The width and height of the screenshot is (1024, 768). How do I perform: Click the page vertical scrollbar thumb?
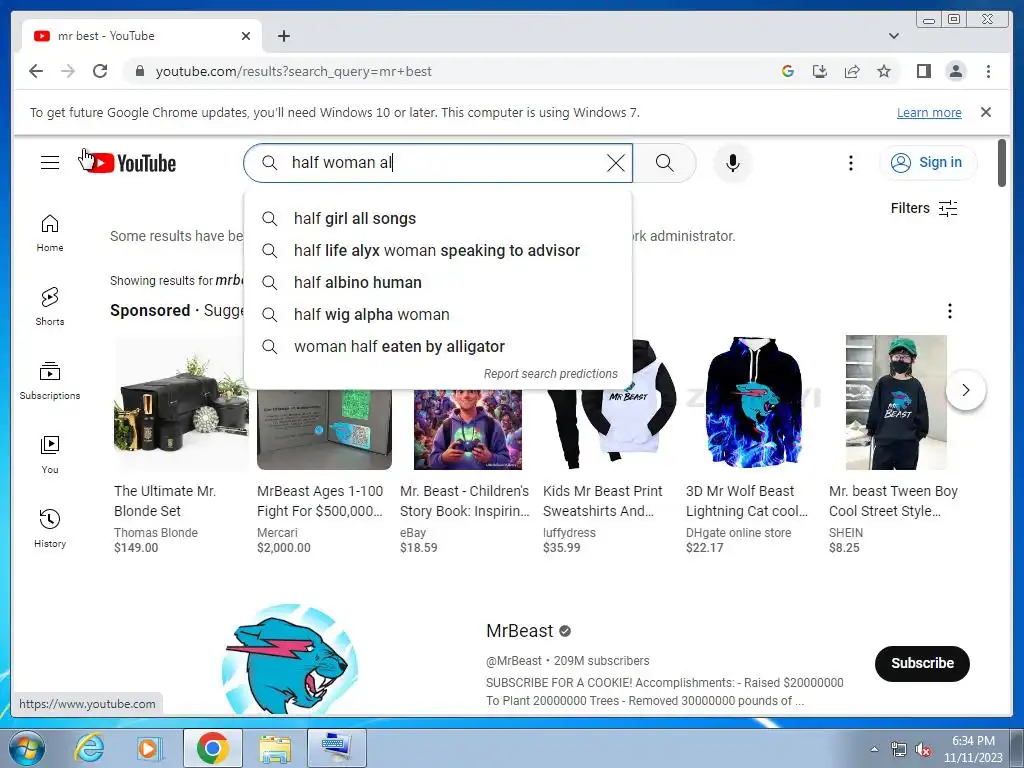click(1002, 163)
